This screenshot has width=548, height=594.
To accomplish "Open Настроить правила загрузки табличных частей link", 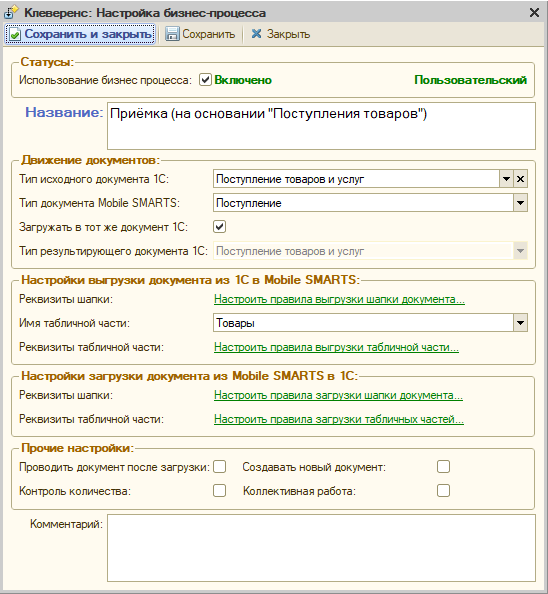I will (339, 419).
